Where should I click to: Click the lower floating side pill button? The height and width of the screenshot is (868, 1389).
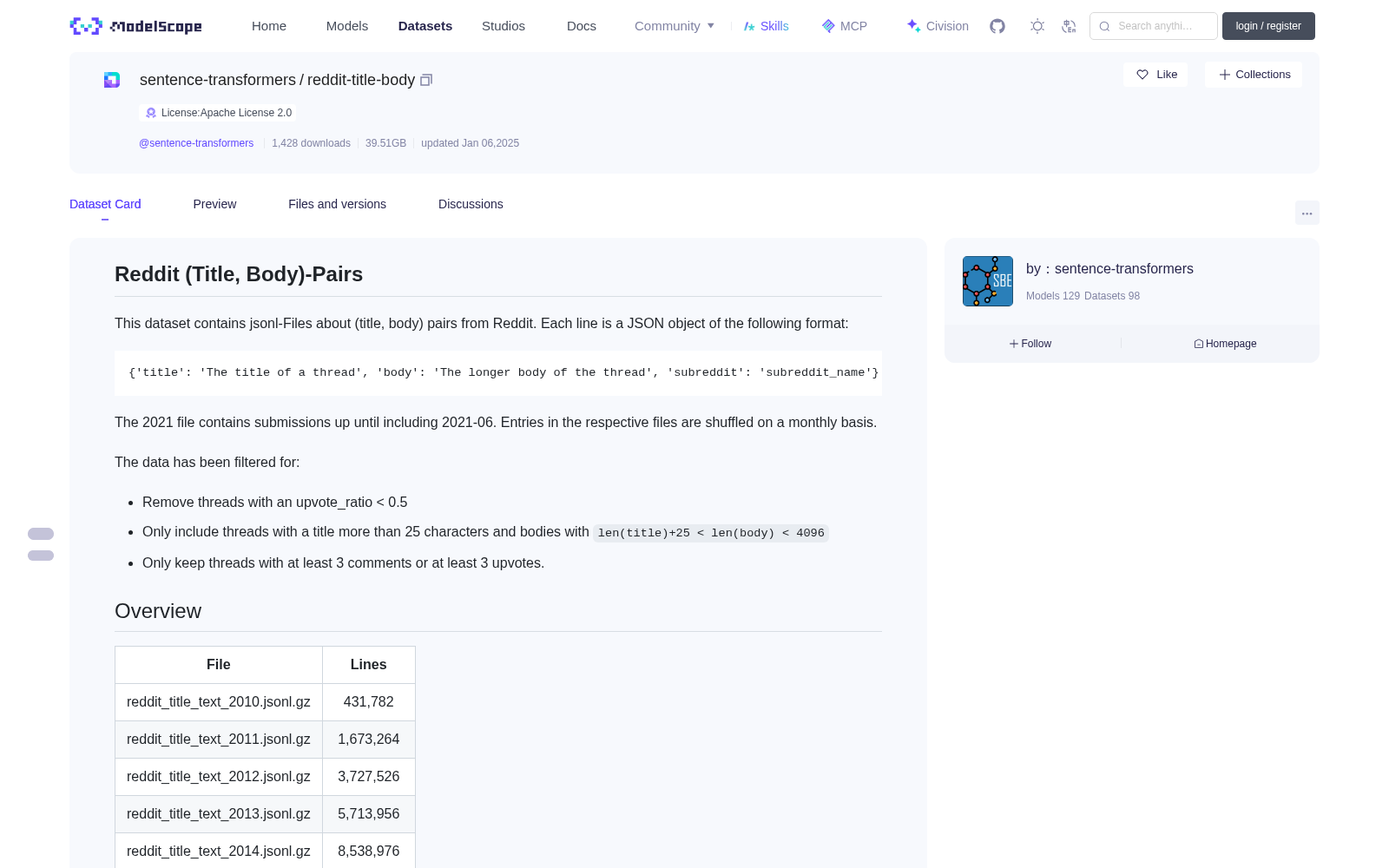41,556
